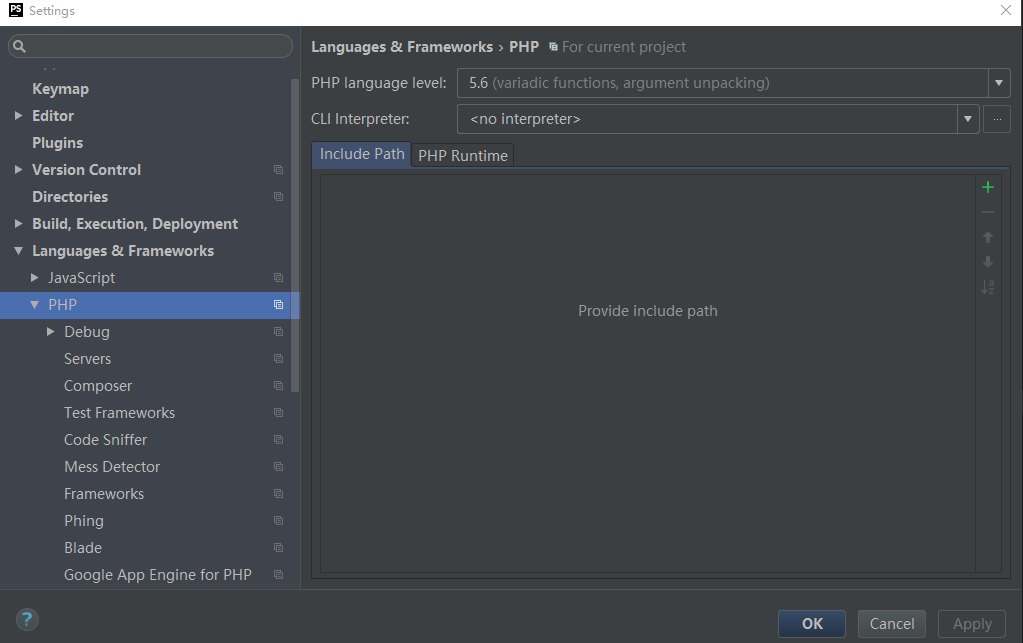
Task: Switch to the Include Path tab
Action: click(x=362, y=155)
